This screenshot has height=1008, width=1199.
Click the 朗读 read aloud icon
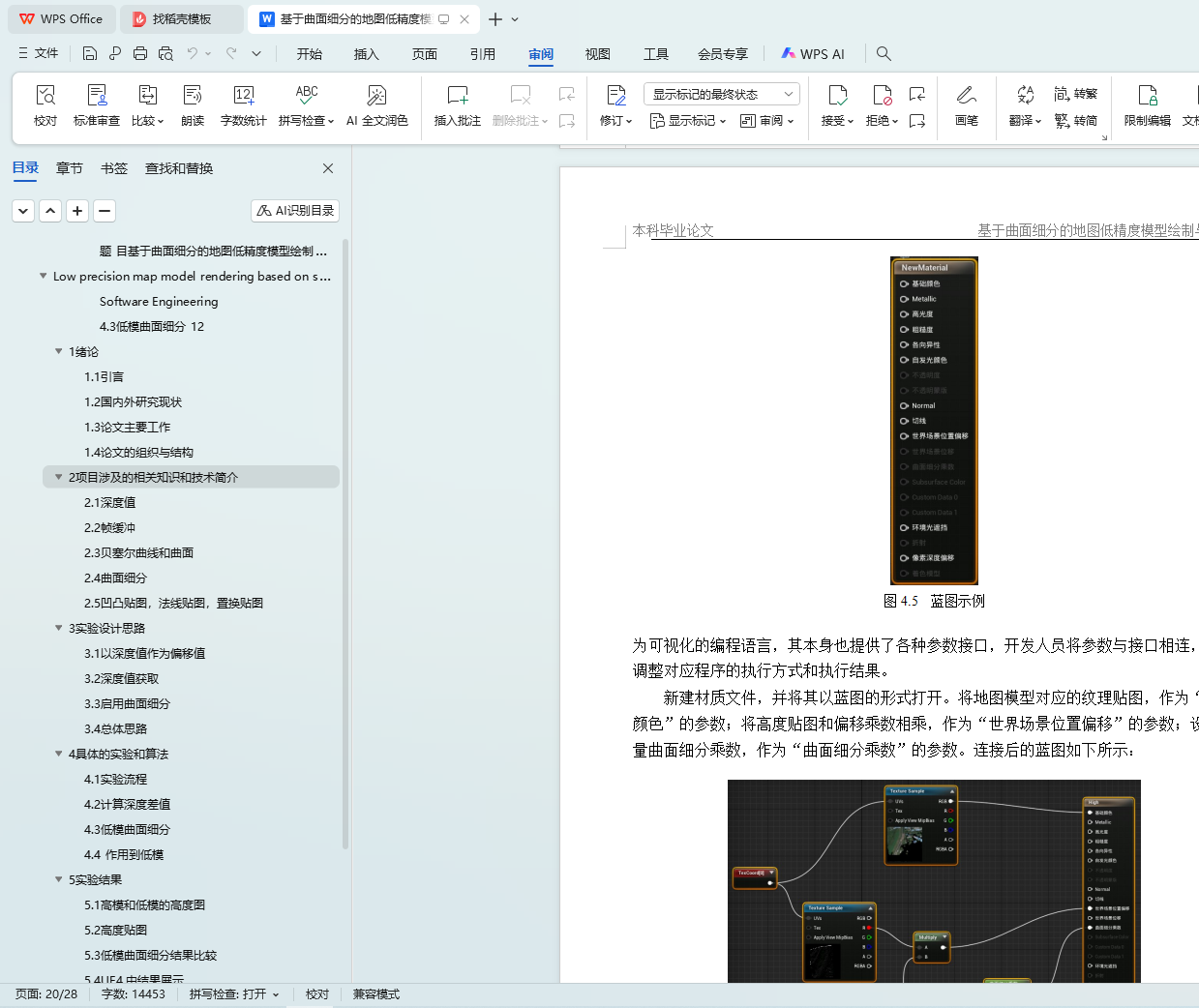click(193, 104)
